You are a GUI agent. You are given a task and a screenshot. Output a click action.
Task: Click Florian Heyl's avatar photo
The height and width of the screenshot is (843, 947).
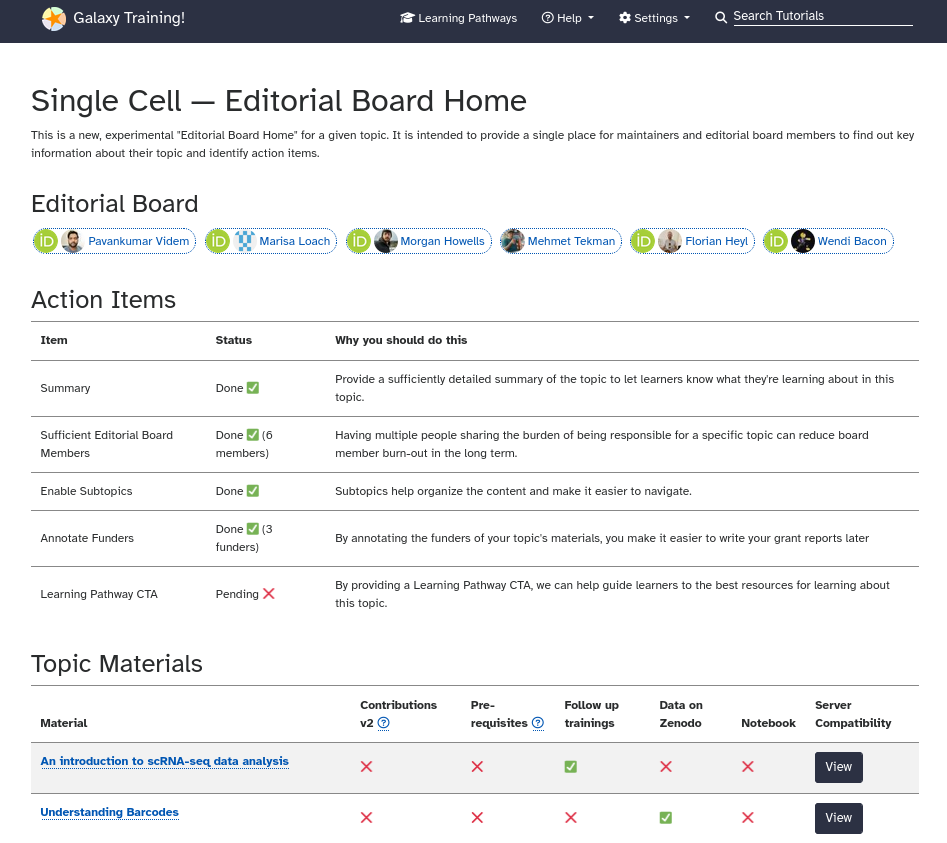click(670, 242)
